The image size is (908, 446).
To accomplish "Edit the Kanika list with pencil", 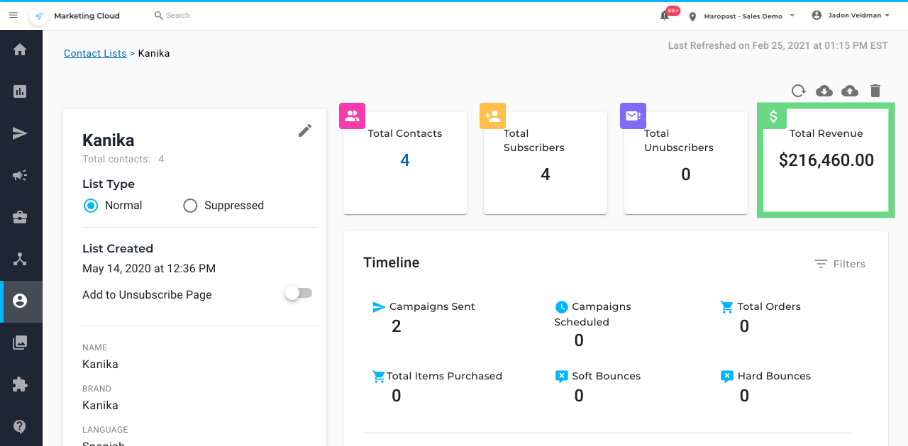I will tap(305, 131).
